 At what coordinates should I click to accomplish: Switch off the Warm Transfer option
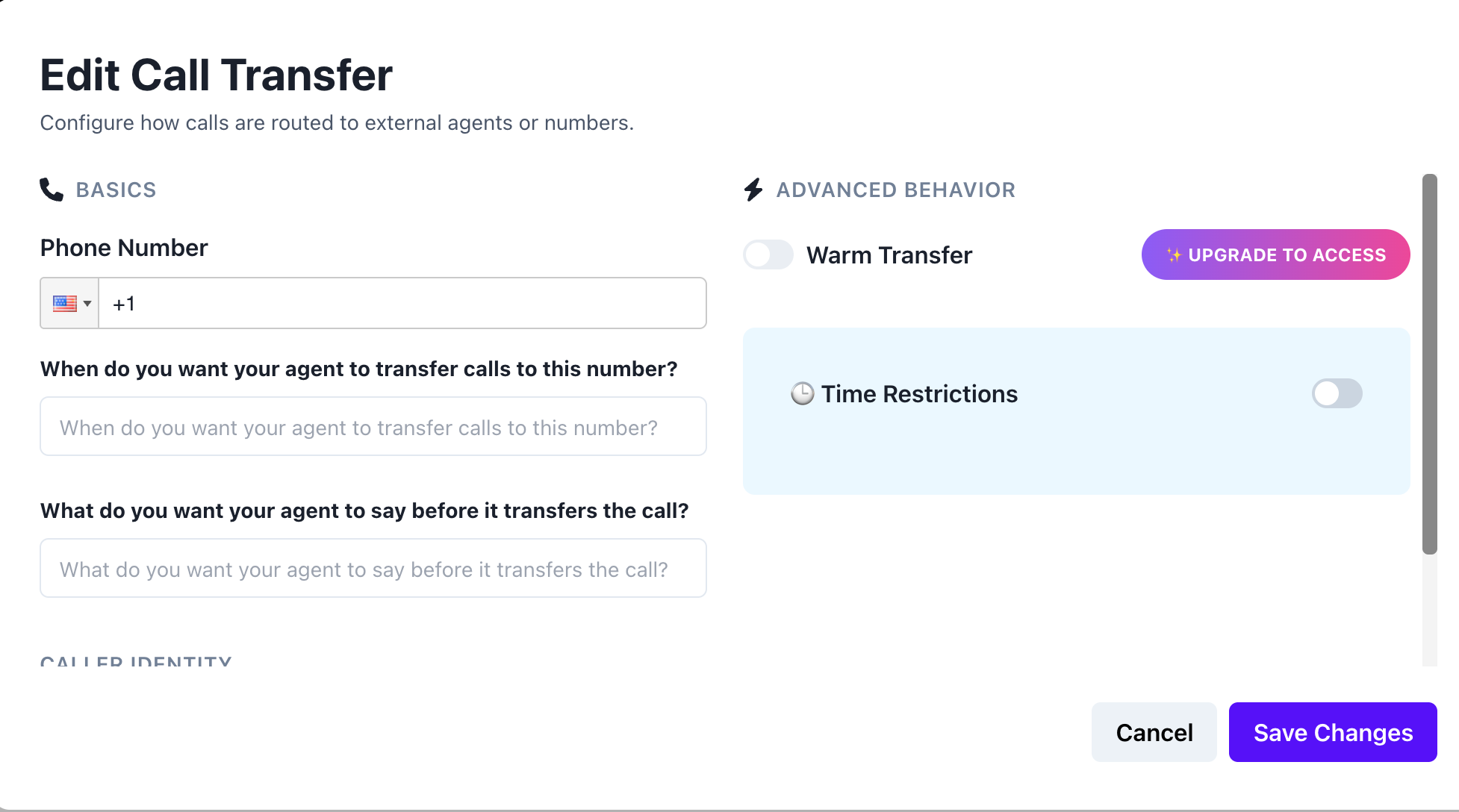768,254
